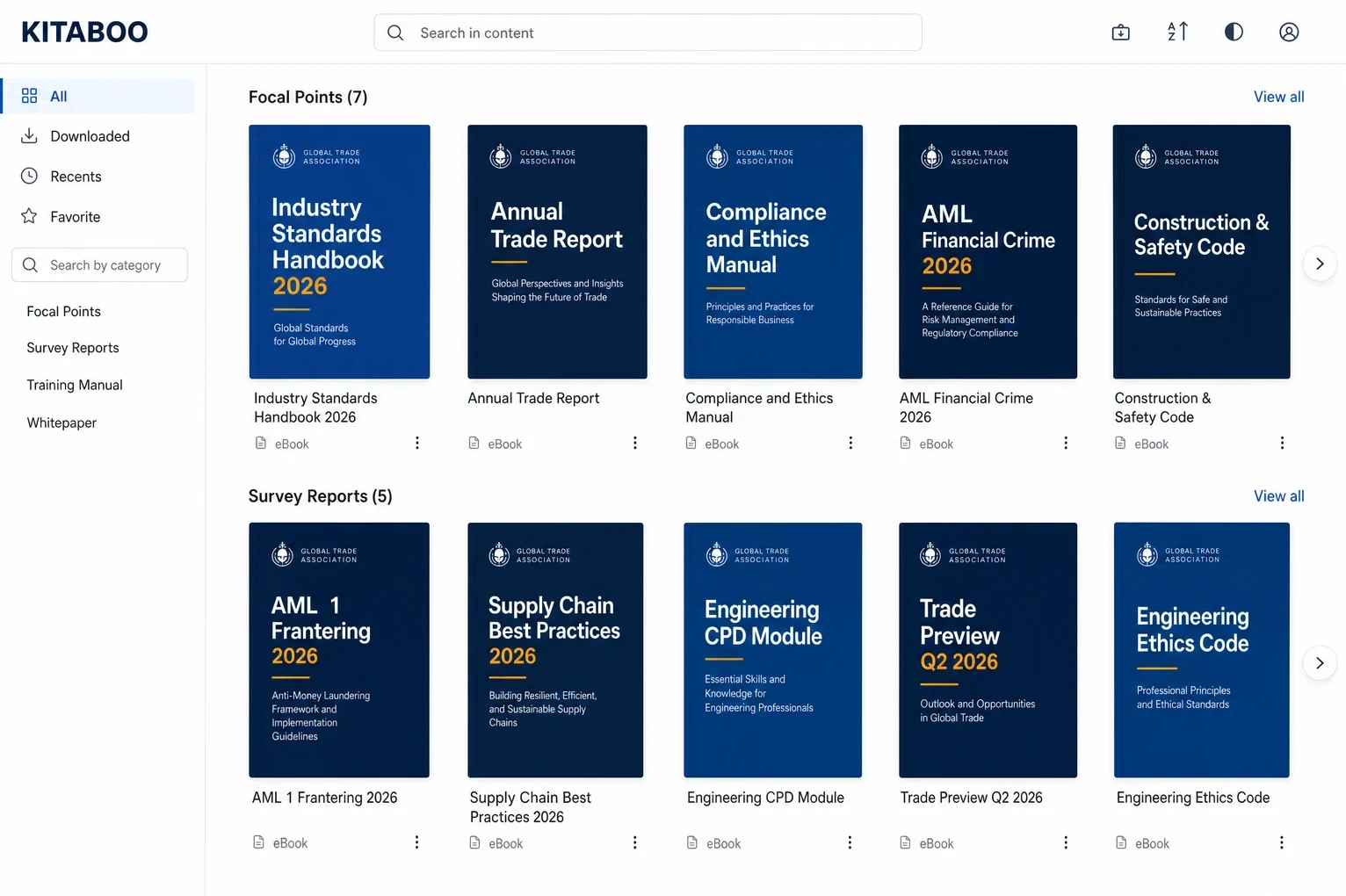This screenshot has width=1346, height=896.
Task: Open options menu for AML 1 Frantering 2026
Action: point(416,842)
